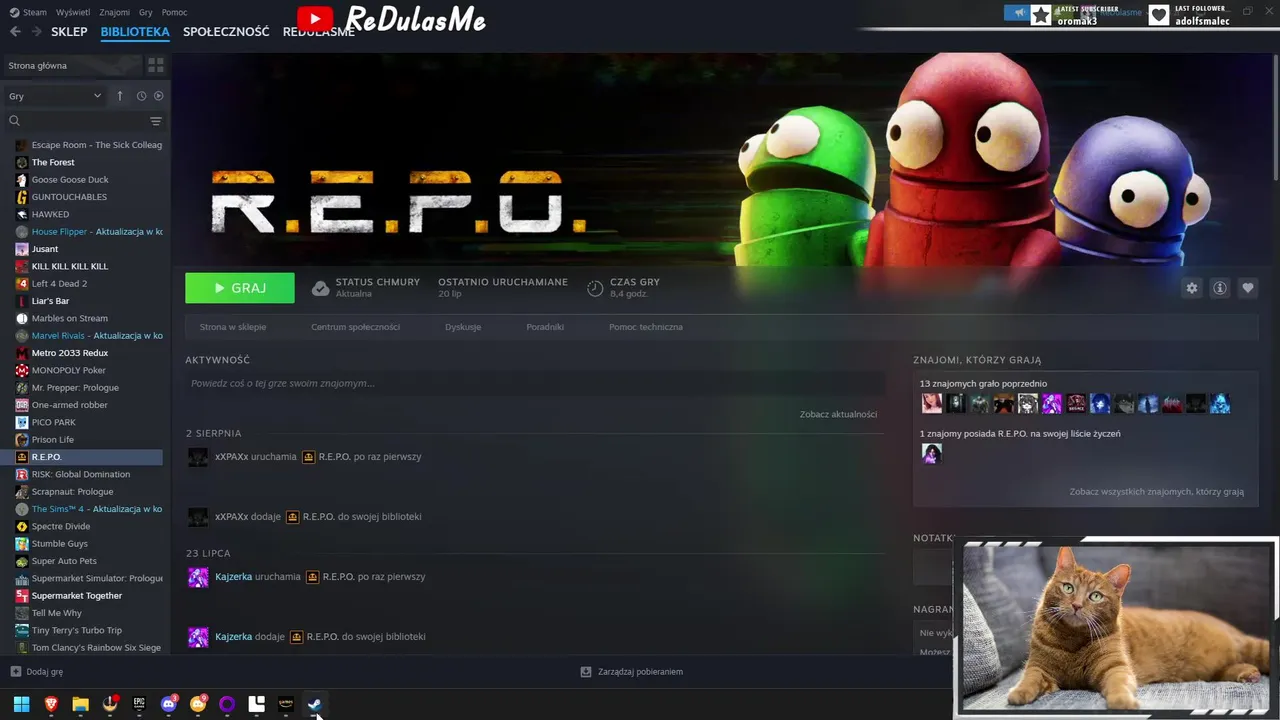The height and width of the screenshot is (720, 1280).
Task: Click the plus icon next to Dodaj grę
Action: point(15,672)
